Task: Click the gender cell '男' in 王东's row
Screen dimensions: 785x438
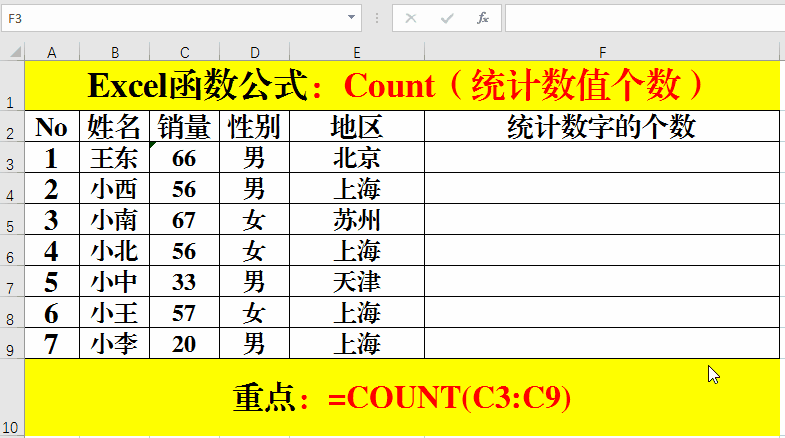Action: coord(255,157)
